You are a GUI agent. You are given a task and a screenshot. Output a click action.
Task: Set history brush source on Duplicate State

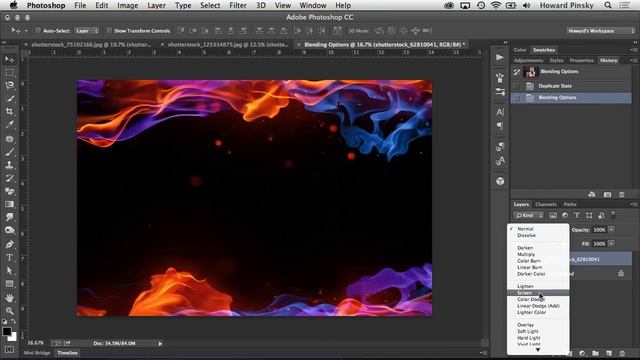pyautogui.click(x=516, y=86)
